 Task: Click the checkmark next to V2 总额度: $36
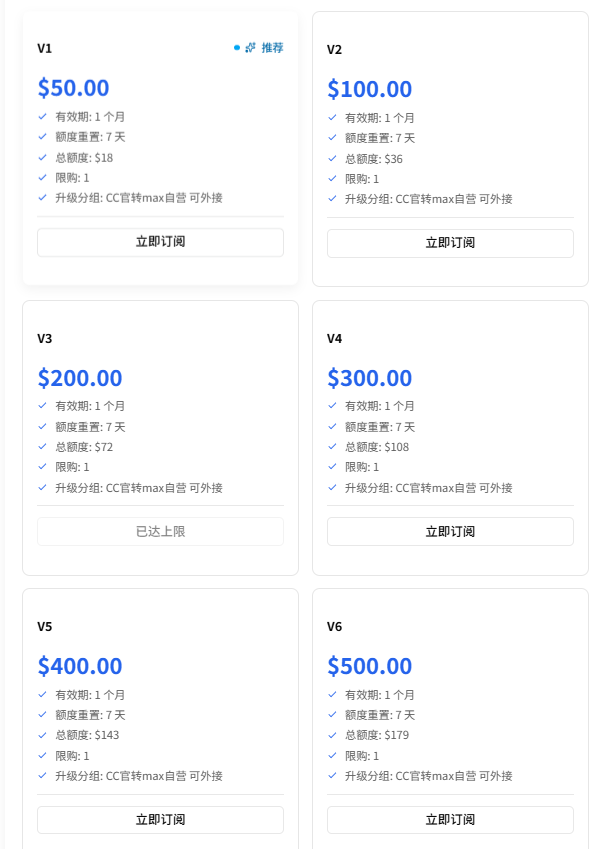(x=332, y=158)
